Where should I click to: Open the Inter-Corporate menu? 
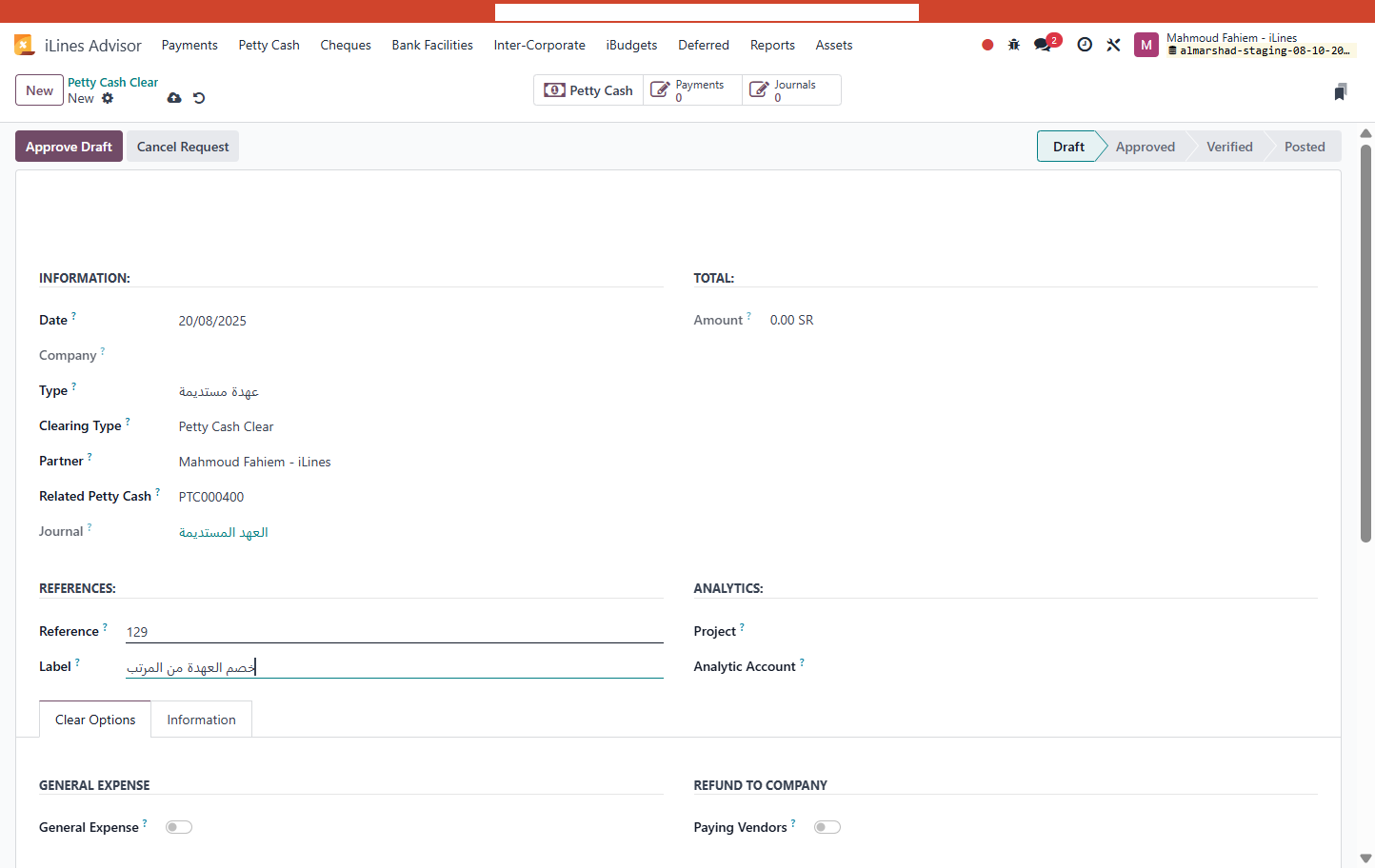click(540, 45)
